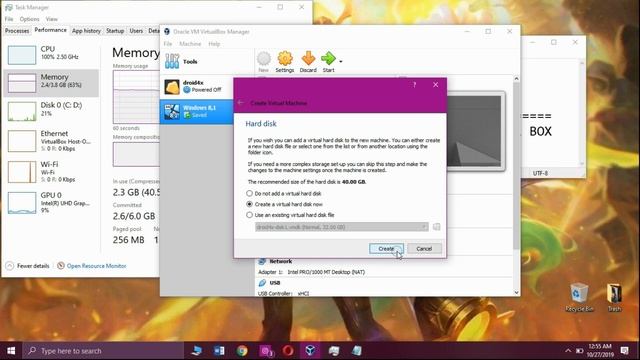Viewport: 640px width, 360px height.
Task: Expand the Start button dropdown arrow
Action: pos(341,62)
